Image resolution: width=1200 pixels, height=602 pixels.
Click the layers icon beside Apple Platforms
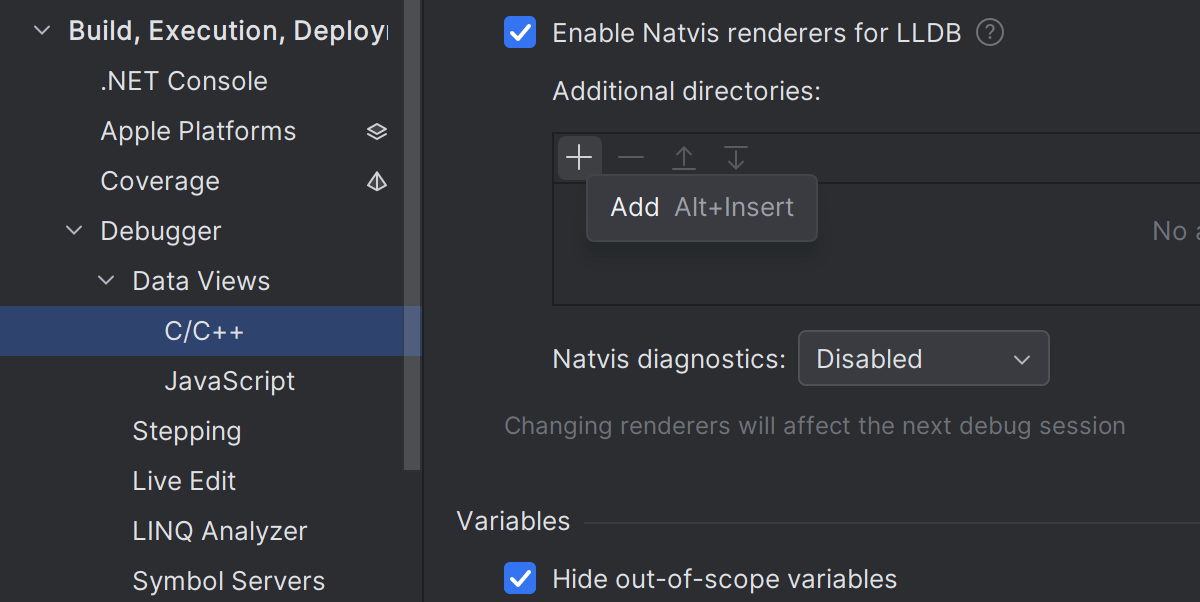pyautogui.click(x=377, y=132)
